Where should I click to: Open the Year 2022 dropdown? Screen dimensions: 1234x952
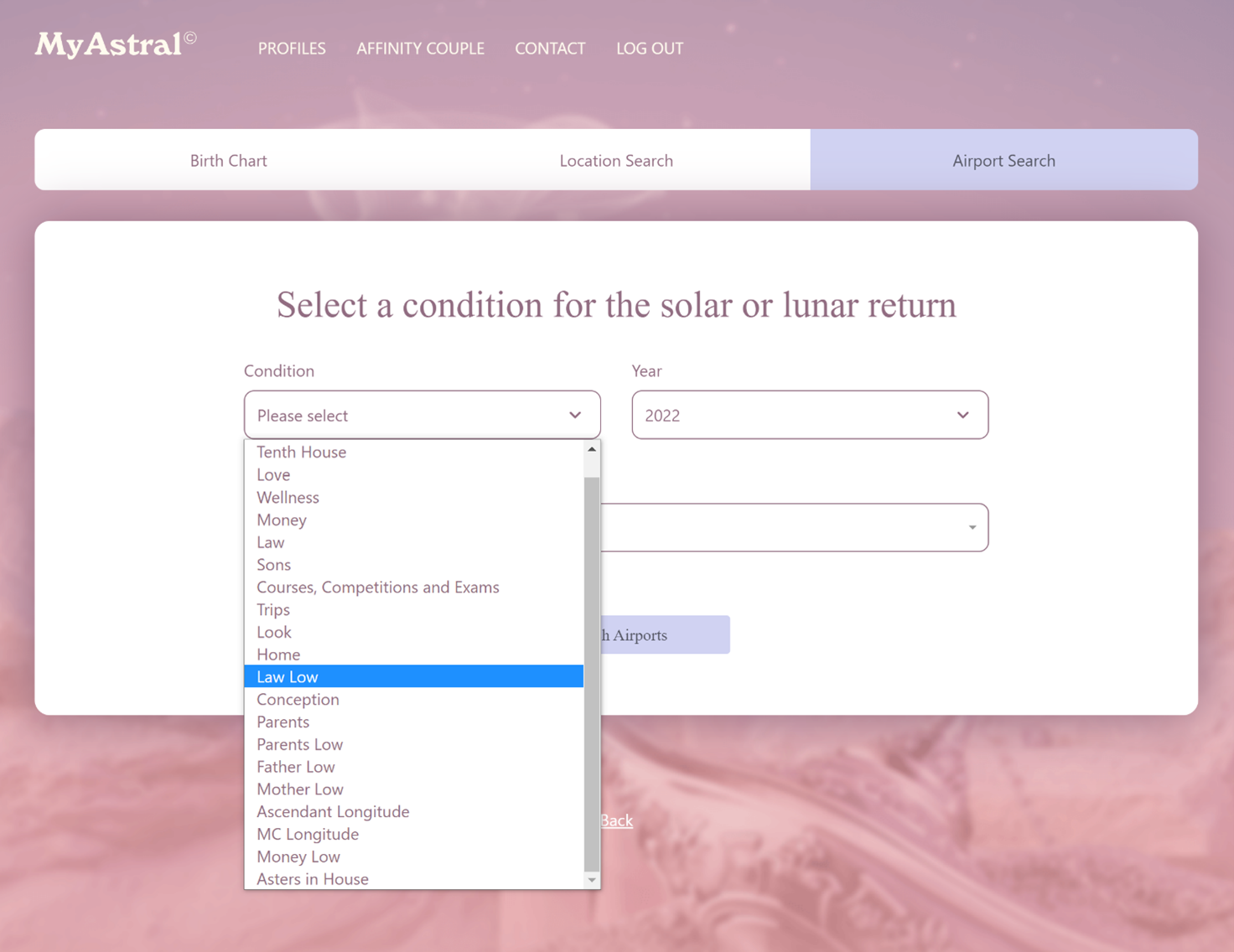[x=810, y=415]
